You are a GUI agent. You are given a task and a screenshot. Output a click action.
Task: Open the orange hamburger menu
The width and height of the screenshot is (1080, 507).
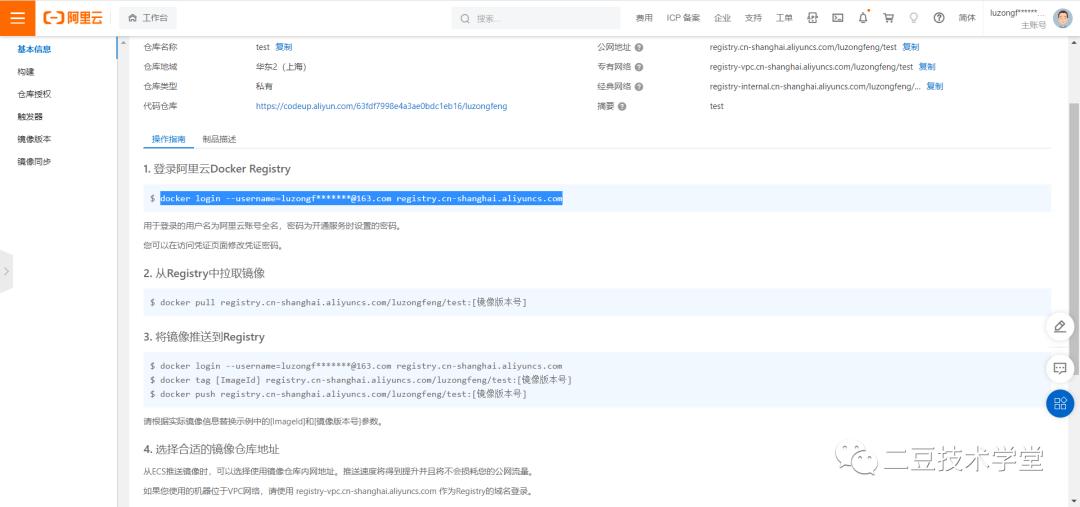tap(17, 18)
